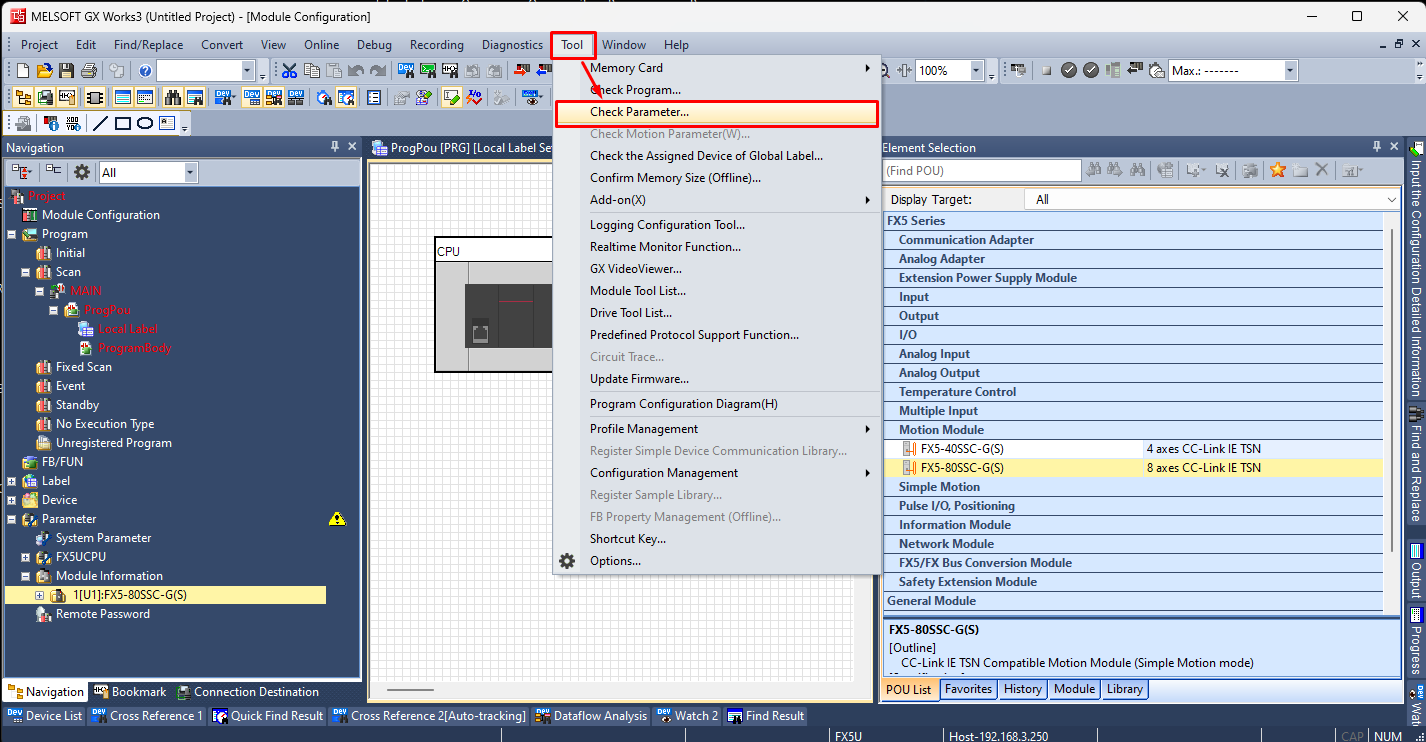The image size is (1426, 742).
Task: Click the Save floppy disk icon
Action: click(66, 71)
